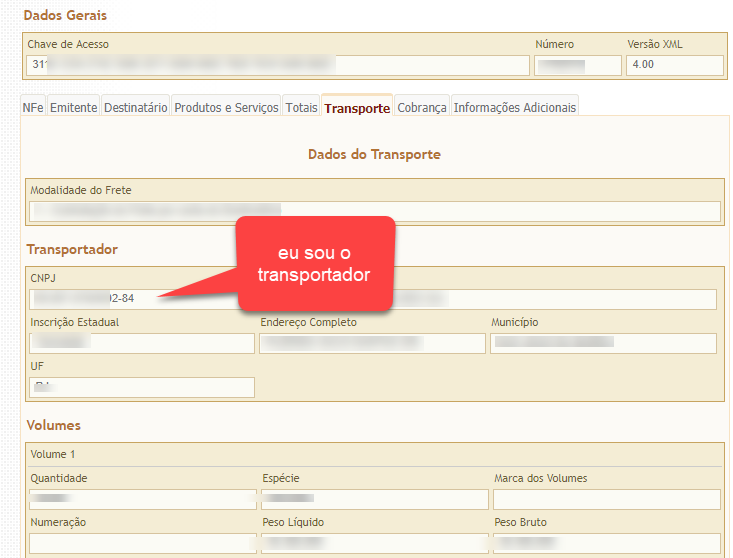Image resolution: width=733 pixels, height=558 pixels.
Task: Select the Transporte tab
Action: point(357,107)
